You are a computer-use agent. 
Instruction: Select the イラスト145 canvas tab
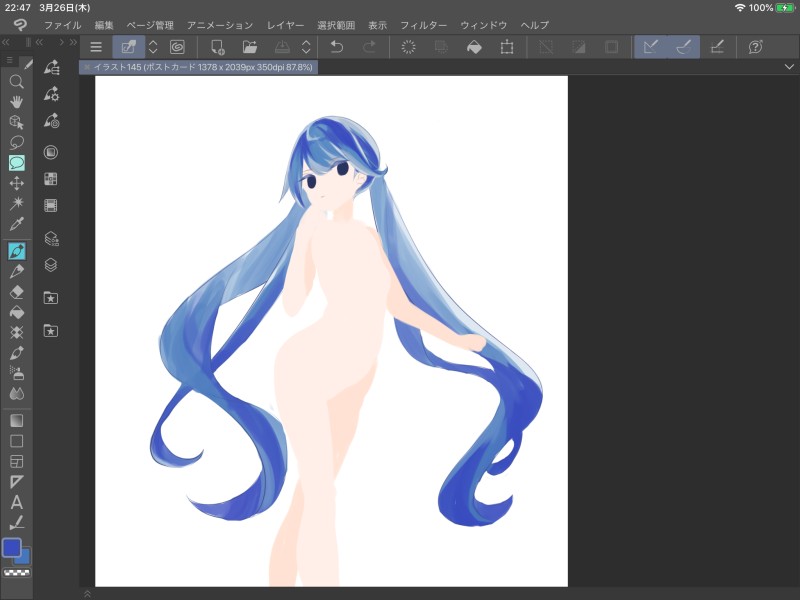[198, 67]
